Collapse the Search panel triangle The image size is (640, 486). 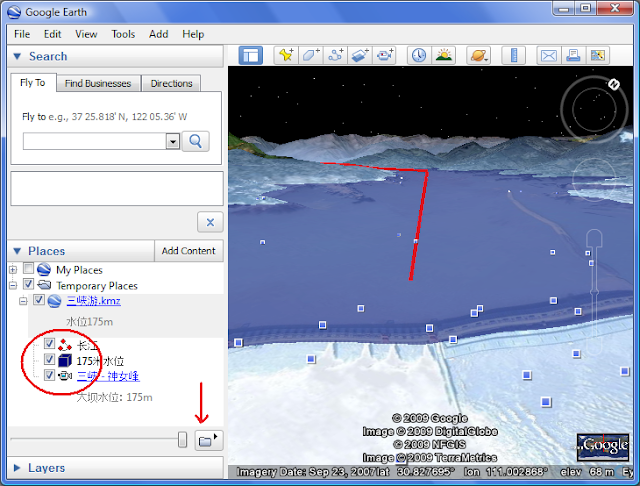(x=17, y=56)
